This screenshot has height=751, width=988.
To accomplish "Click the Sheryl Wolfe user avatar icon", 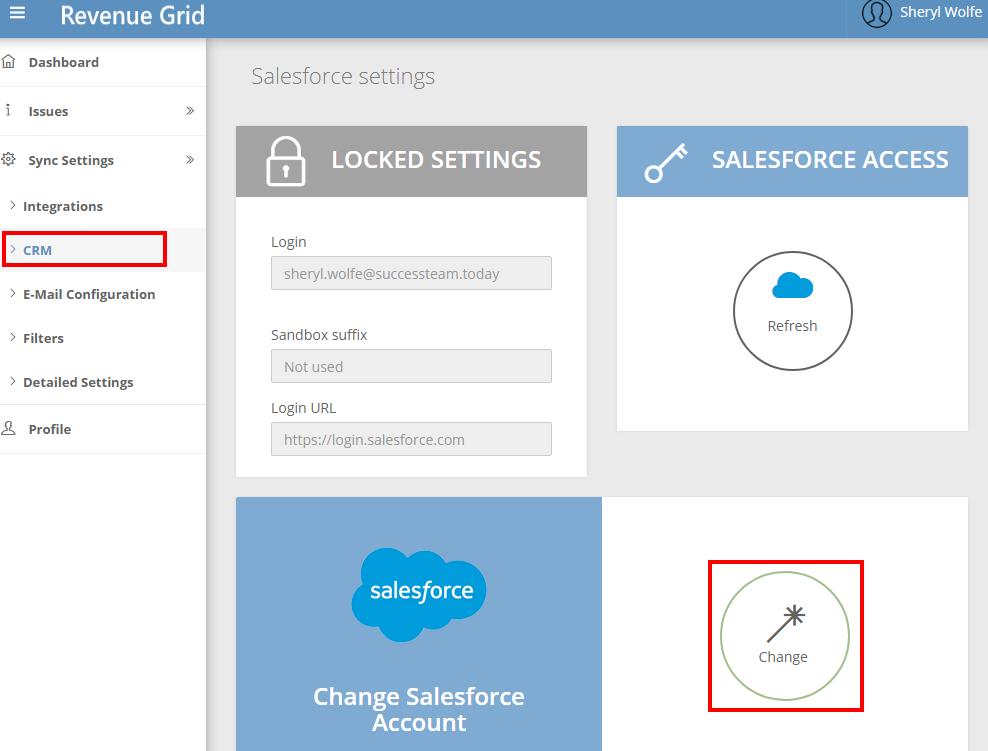I will (x=876, y=13).
